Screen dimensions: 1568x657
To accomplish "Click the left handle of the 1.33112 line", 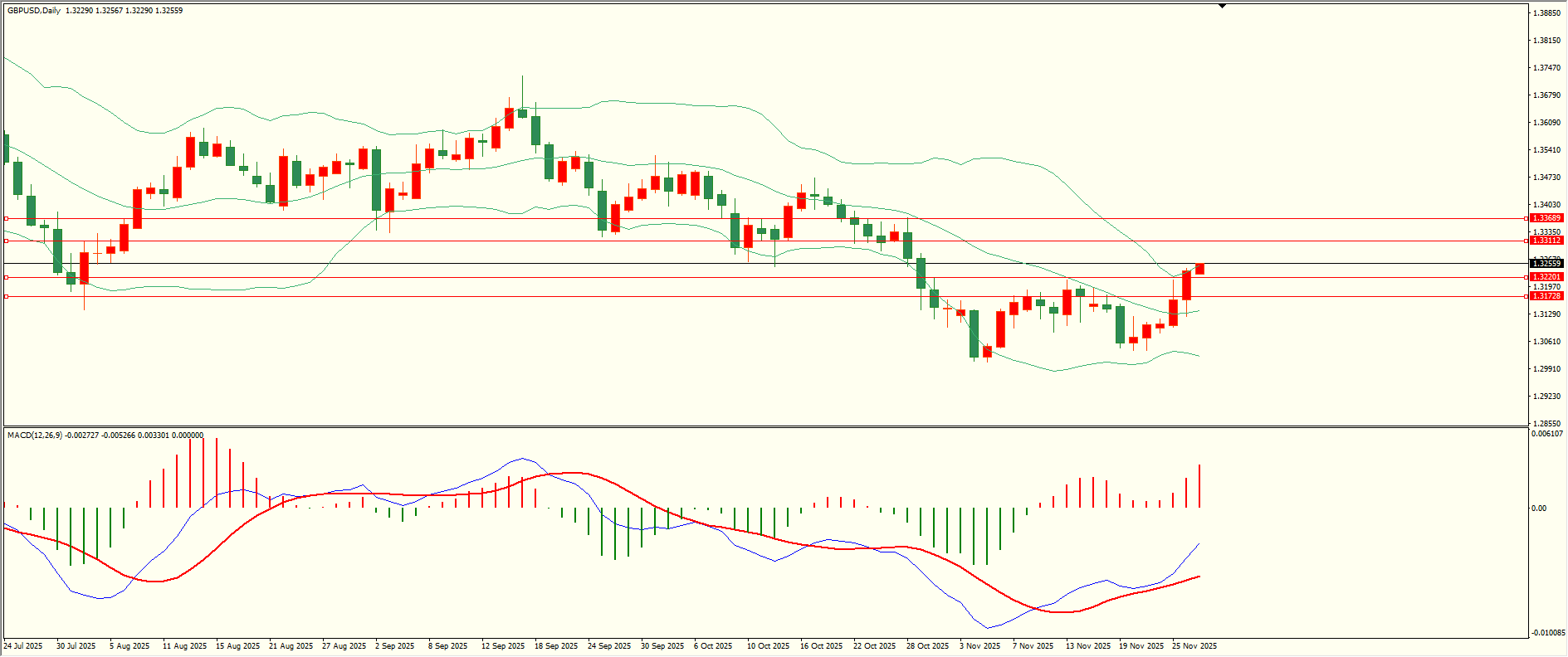I will (7, 241).
